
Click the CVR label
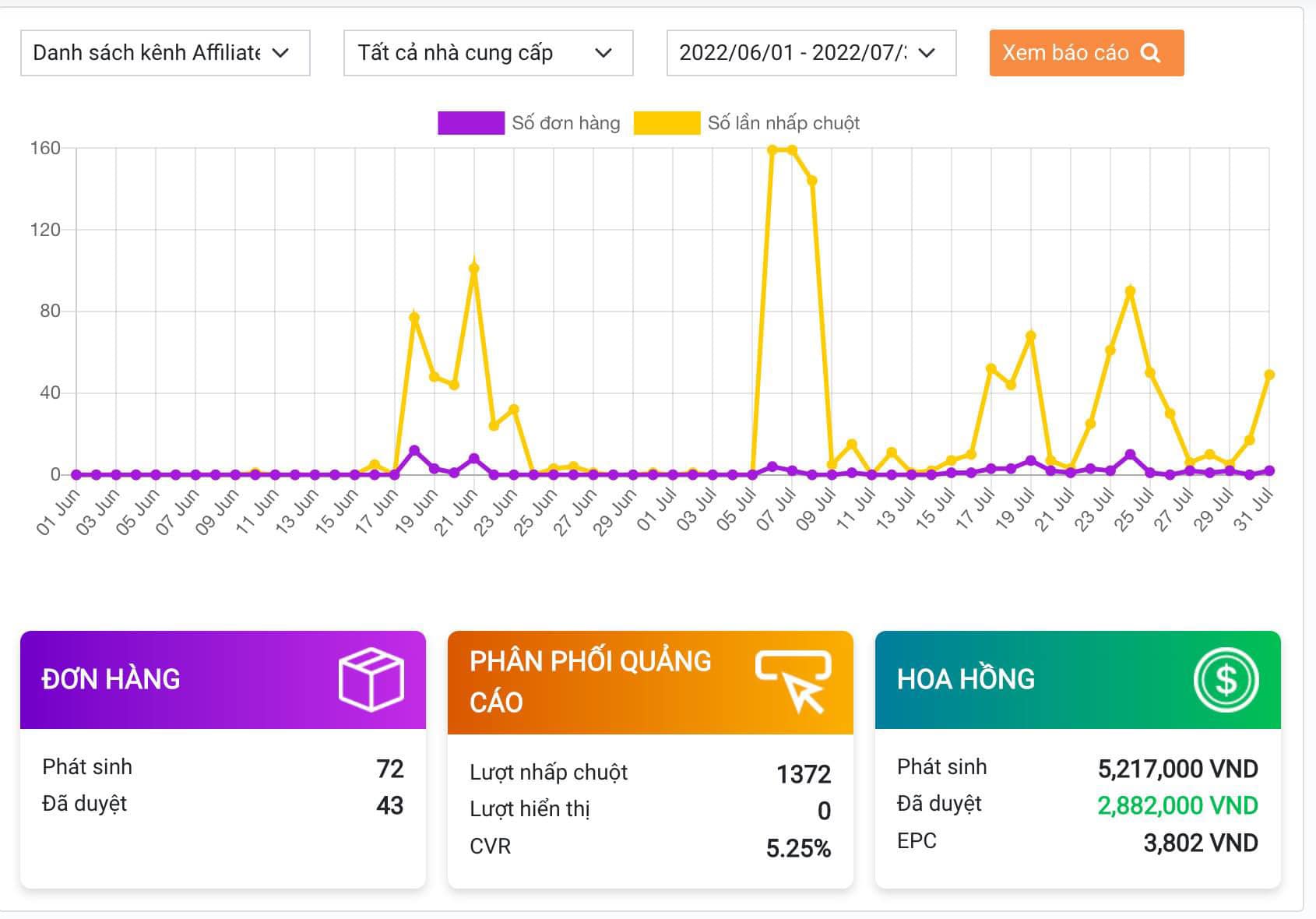click(490, 846)
